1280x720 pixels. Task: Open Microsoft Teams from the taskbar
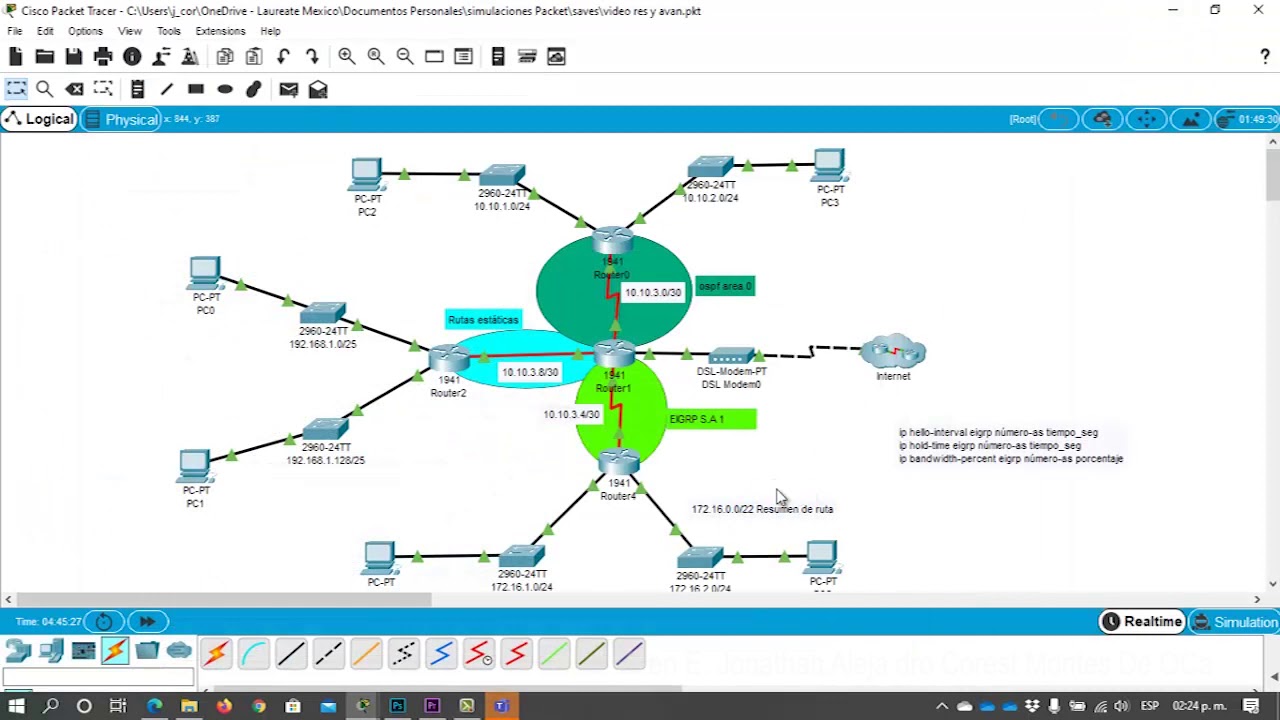(x=501, y=706)
